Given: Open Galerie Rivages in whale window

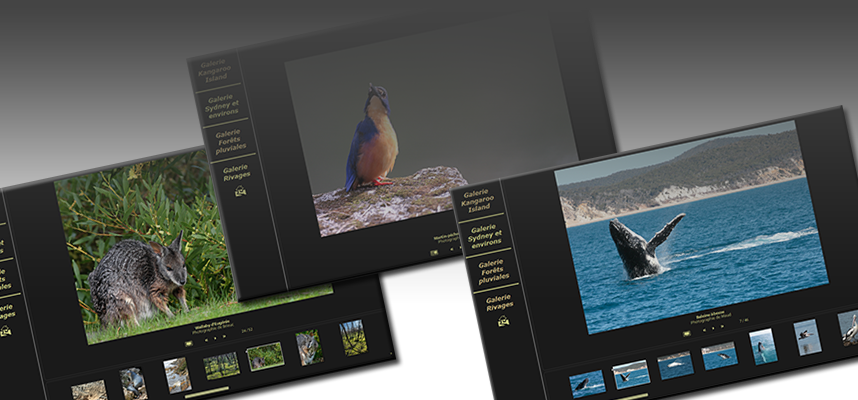Looking at the screenshot, I should click(498, 303).
